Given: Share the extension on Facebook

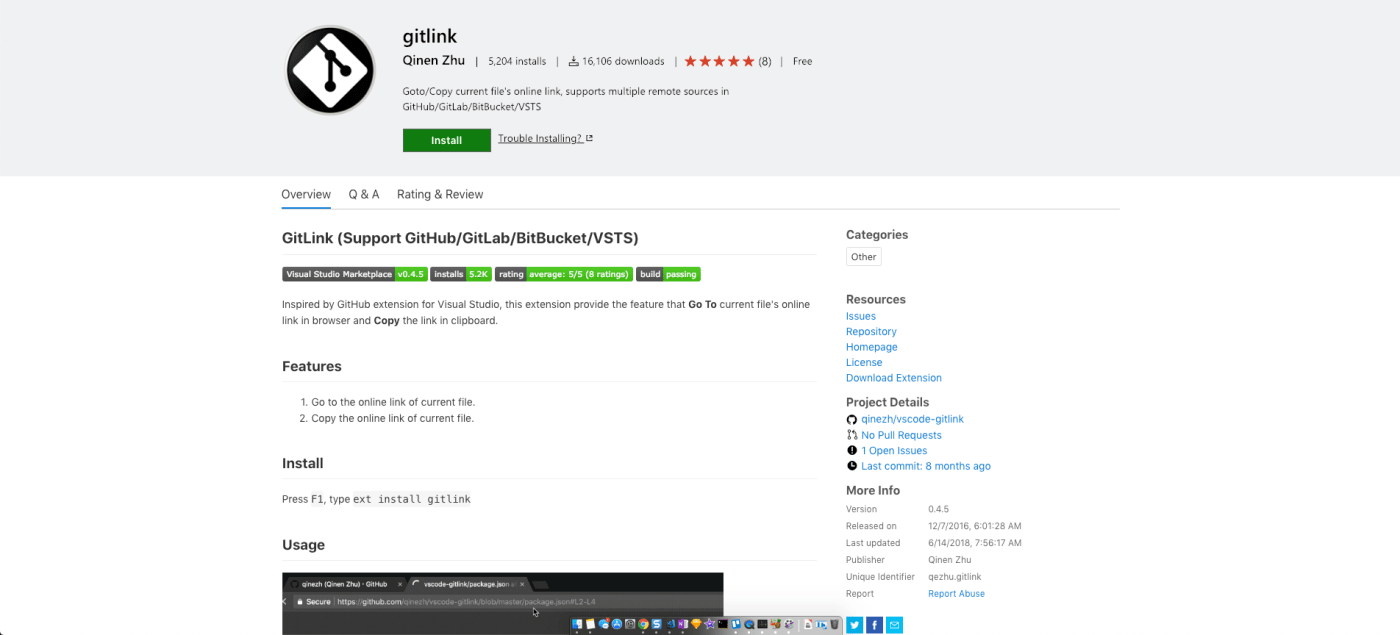Looking at the screenshot, I should pos(874,625).
